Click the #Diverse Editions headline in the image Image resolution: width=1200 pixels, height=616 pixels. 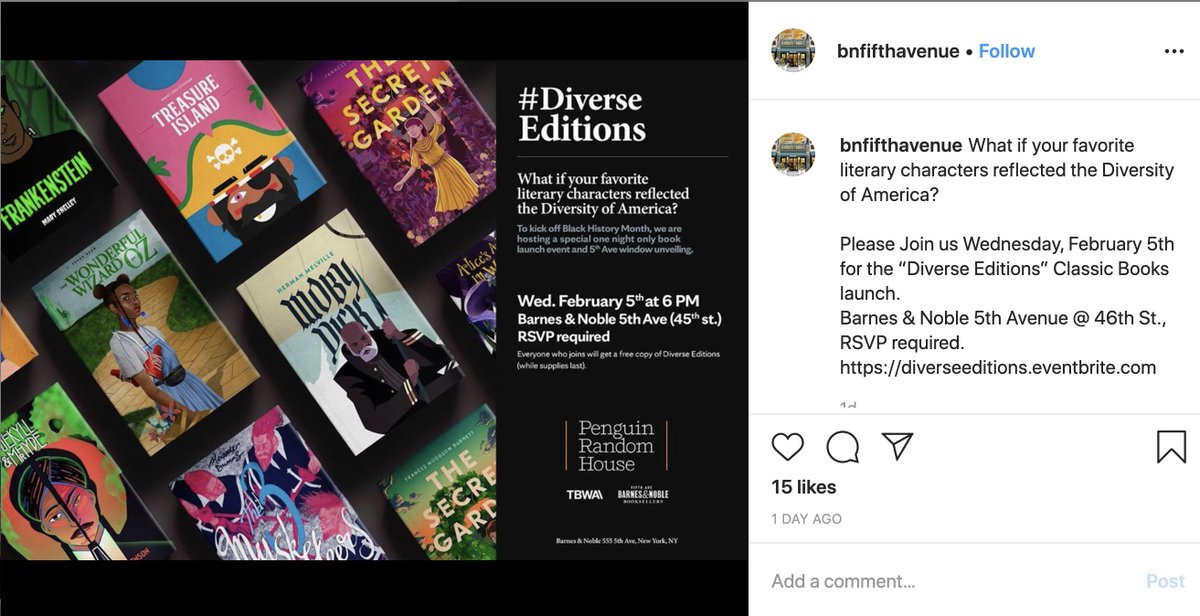tap(582, 114)
